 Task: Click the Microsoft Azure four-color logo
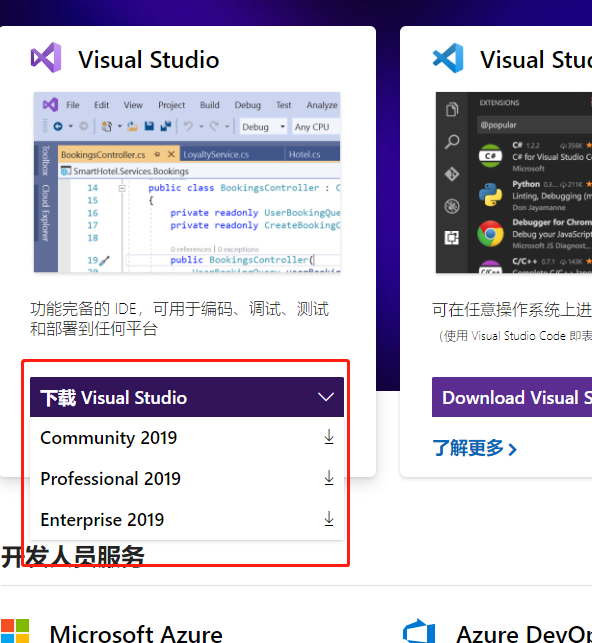[15, 631]
